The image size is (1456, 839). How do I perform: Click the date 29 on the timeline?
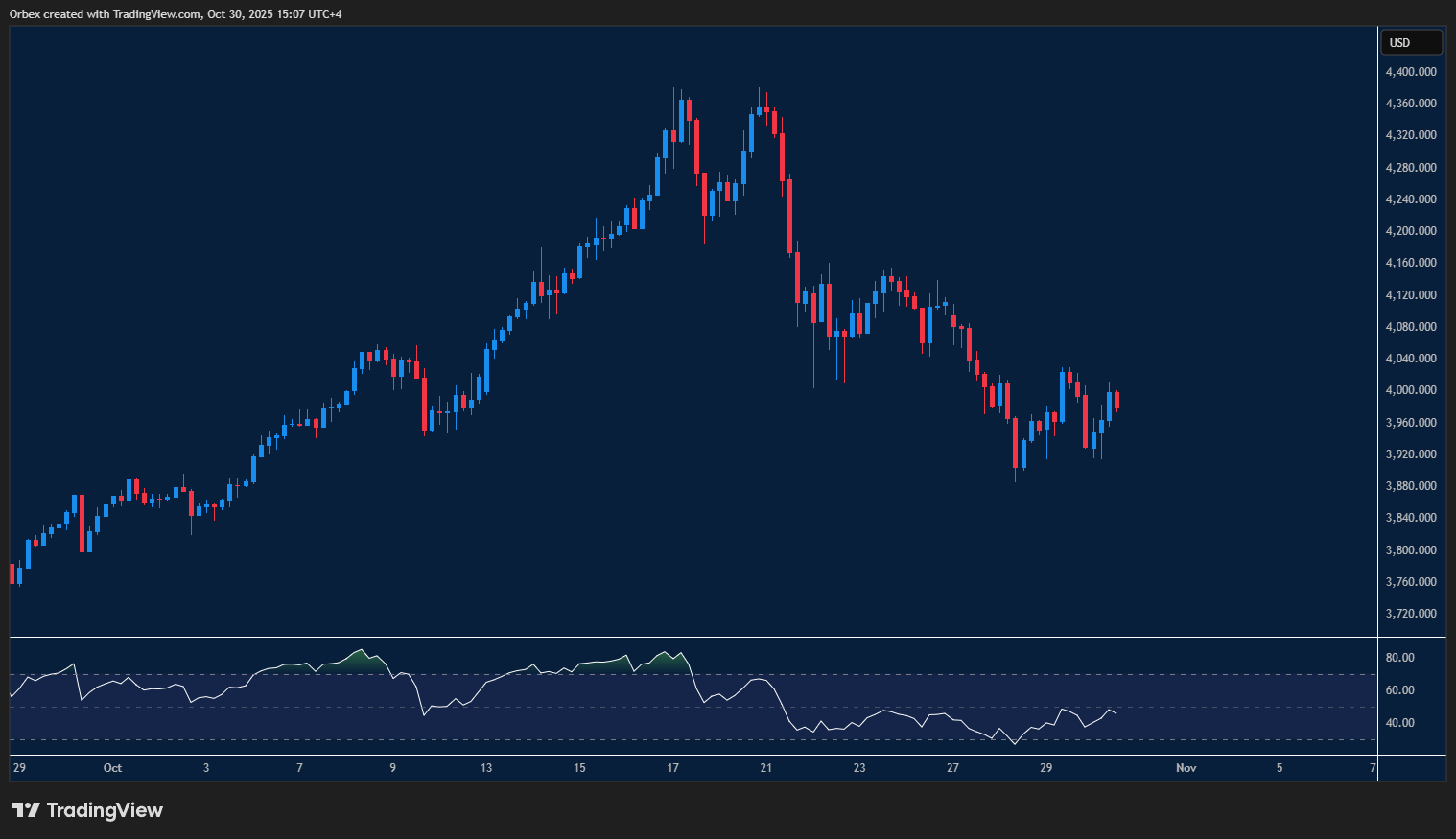coord(1045,767)
